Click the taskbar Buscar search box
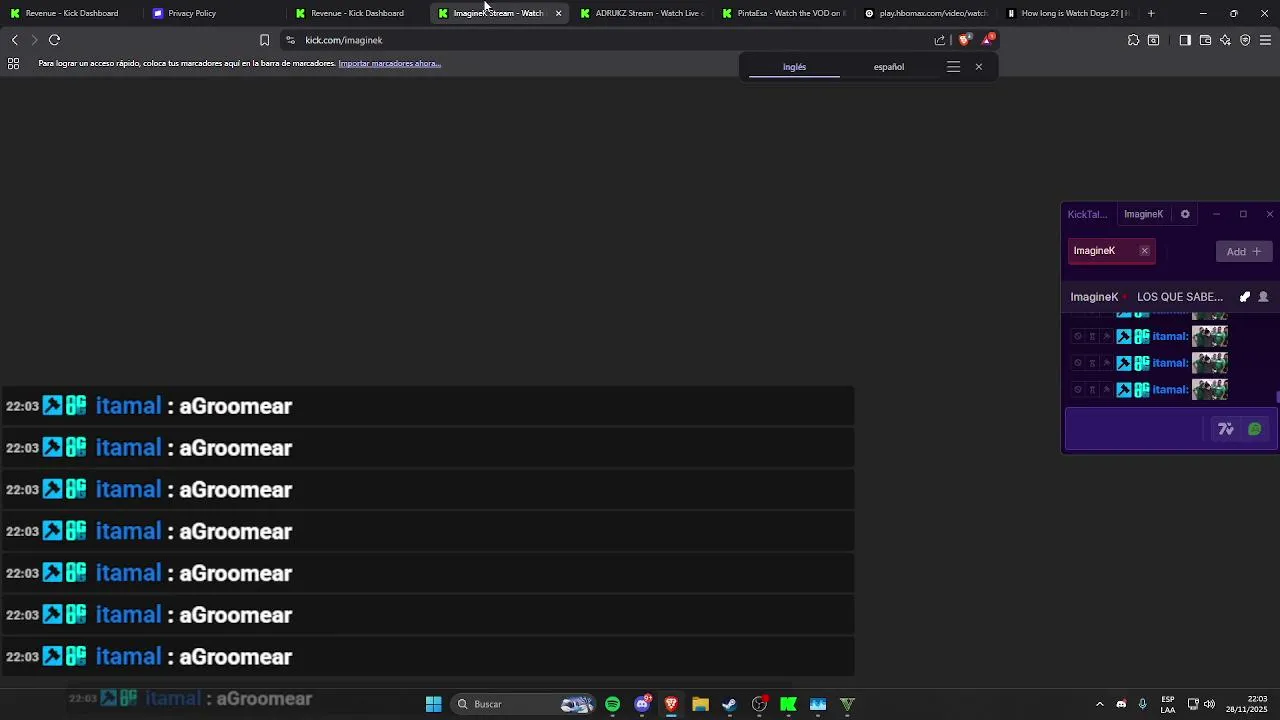The height and width of the screenshot is (720, 1280). 523,704
